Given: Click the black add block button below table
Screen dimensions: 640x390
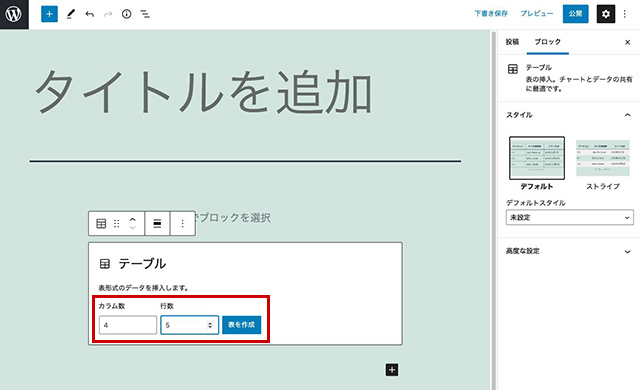Looking at the screenshot, I should point(392,370).
